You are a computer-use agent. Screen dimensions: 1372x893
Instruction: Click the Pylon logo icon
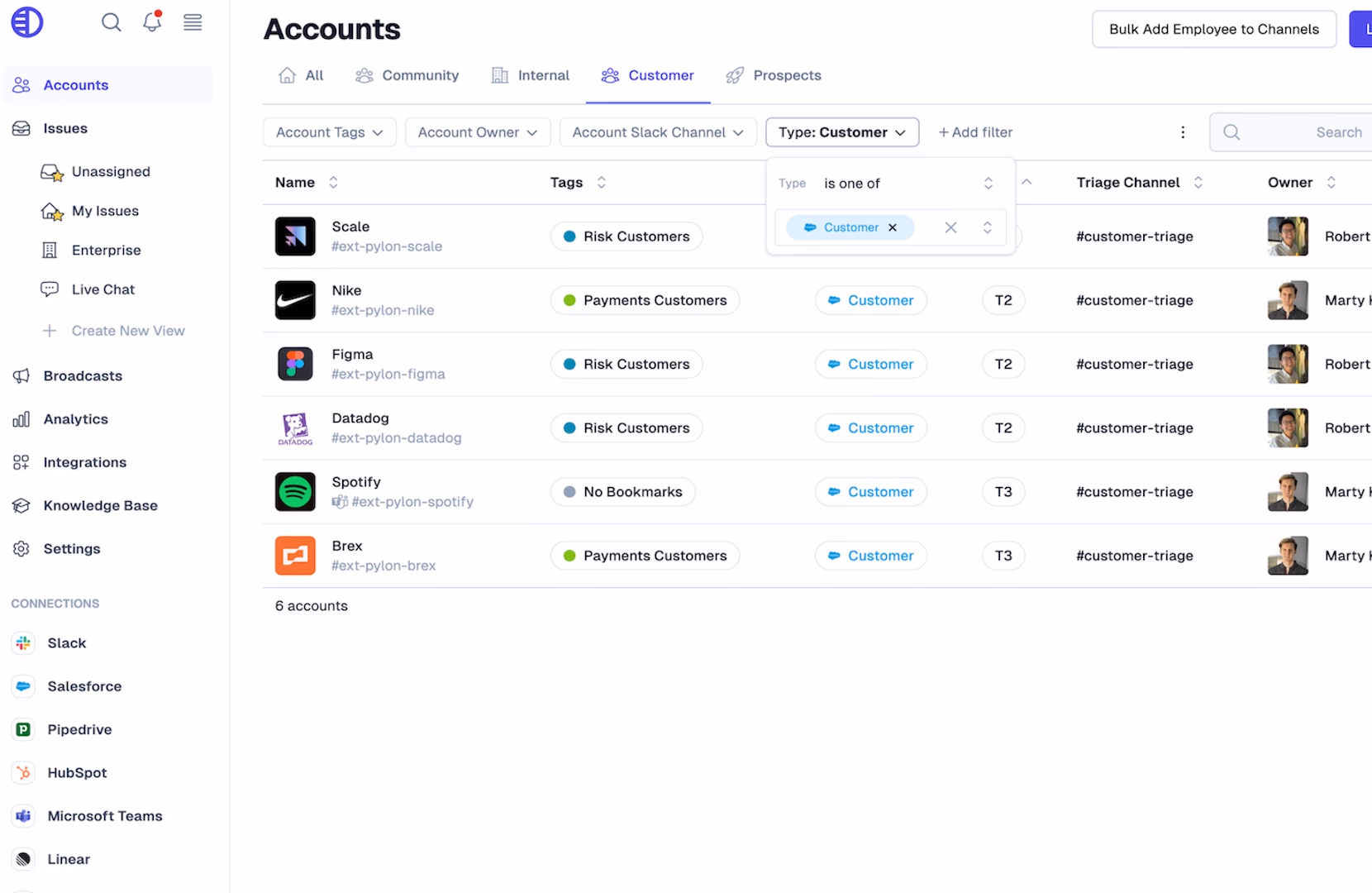point(26,22)
